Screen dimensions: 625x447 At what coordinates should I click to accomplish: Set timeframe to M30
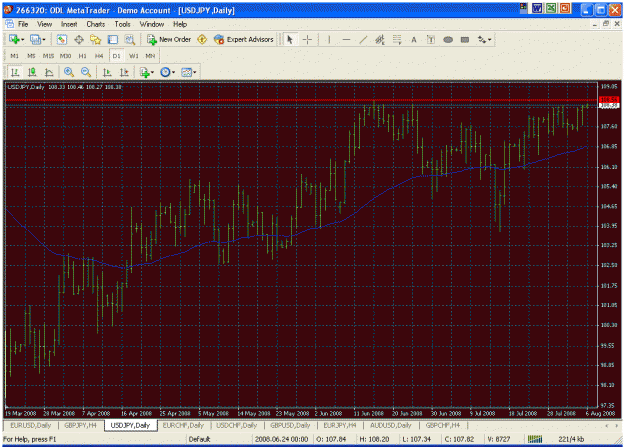coord(65,56)
